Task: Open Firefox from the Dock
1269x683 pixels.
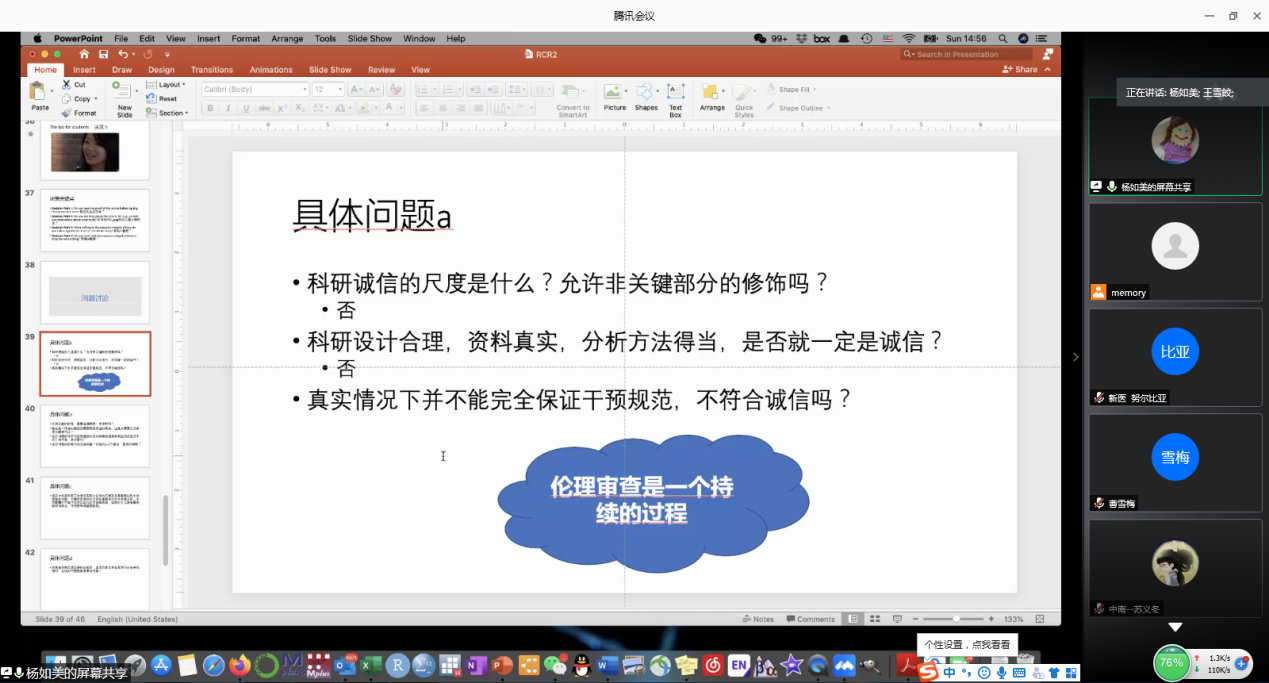Action: pyautogui.click(x=238, y=665)
